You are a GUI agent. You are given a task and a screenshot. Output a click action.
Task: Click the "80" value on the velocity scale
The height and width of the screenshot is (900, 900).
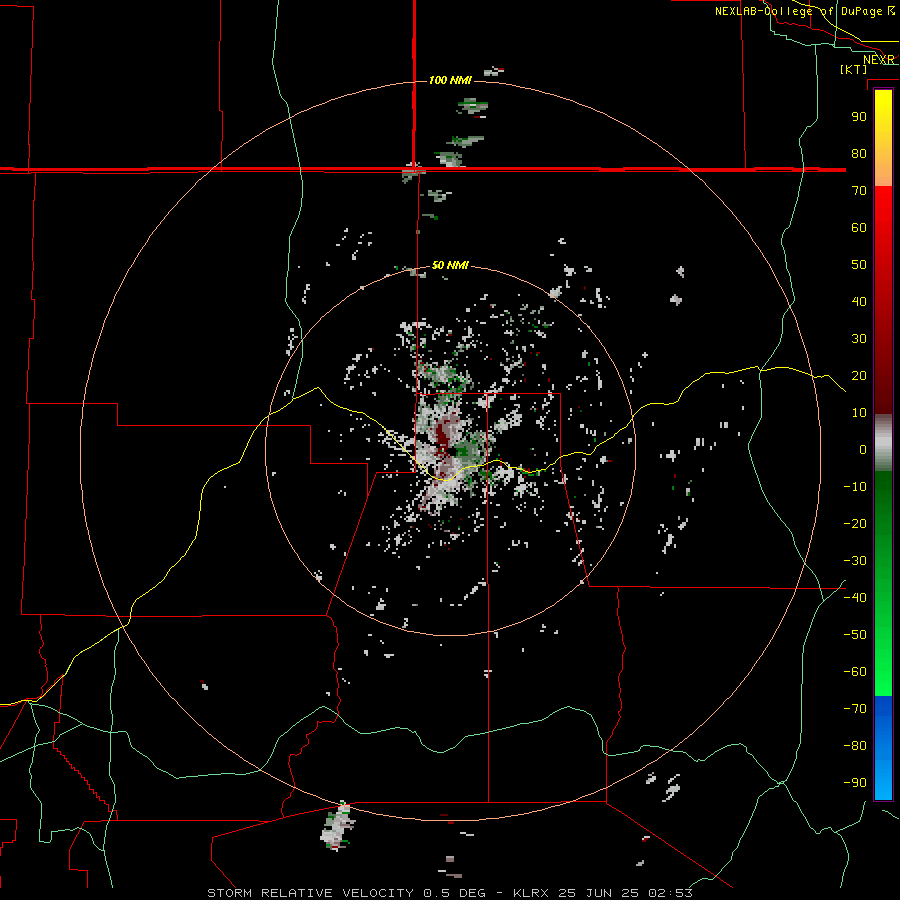pyautogui.click(x=859, y=153)
